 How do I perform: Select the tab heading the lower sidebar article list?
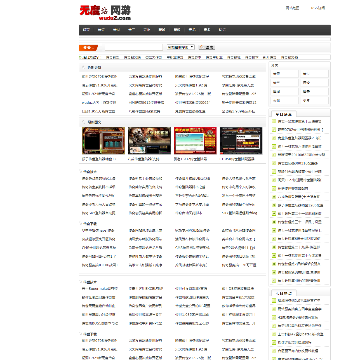coord(284,293)
